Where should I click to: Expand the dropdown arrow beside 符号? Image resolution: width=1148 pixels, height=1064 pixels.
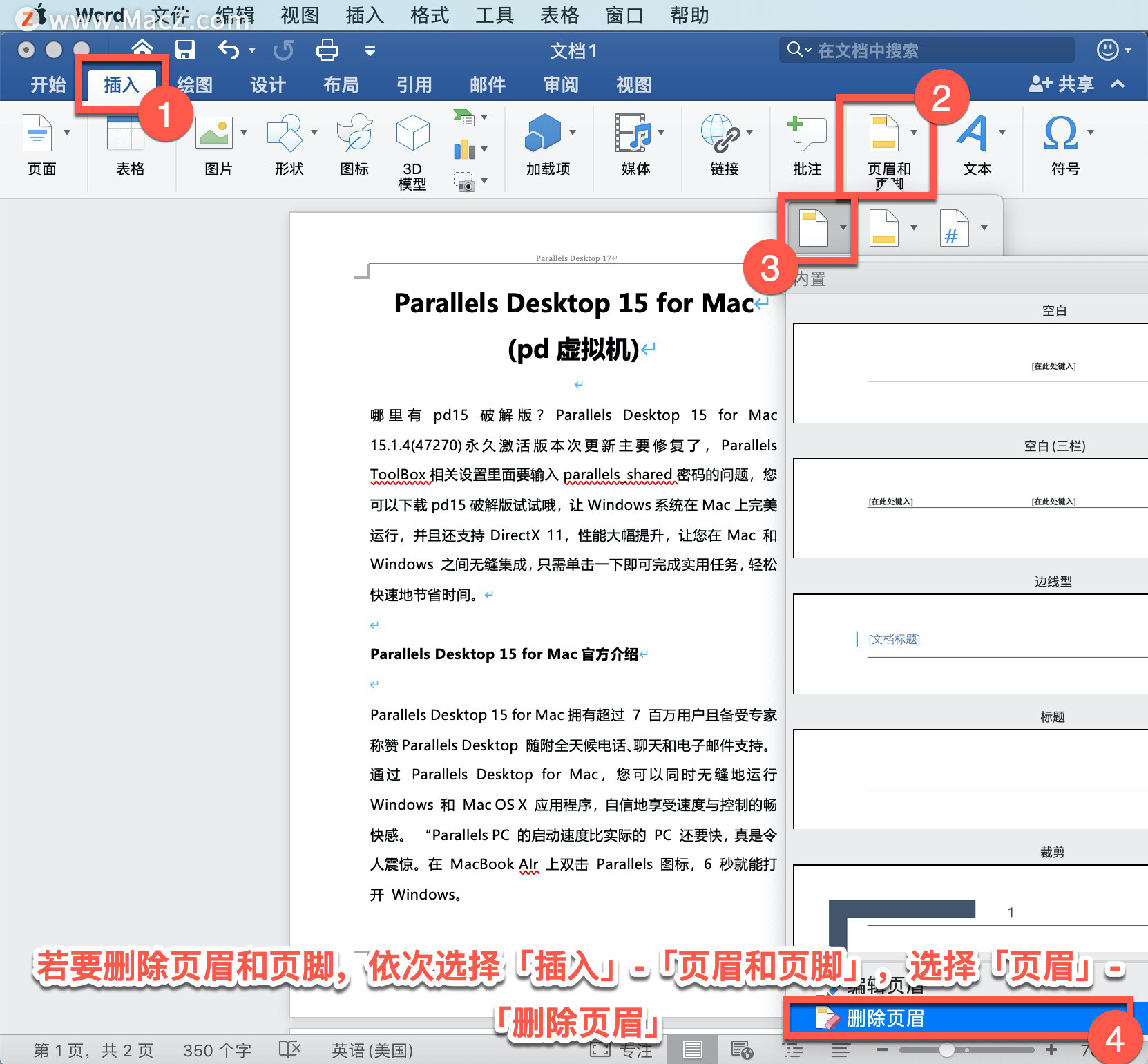(x=1091, y=132)
